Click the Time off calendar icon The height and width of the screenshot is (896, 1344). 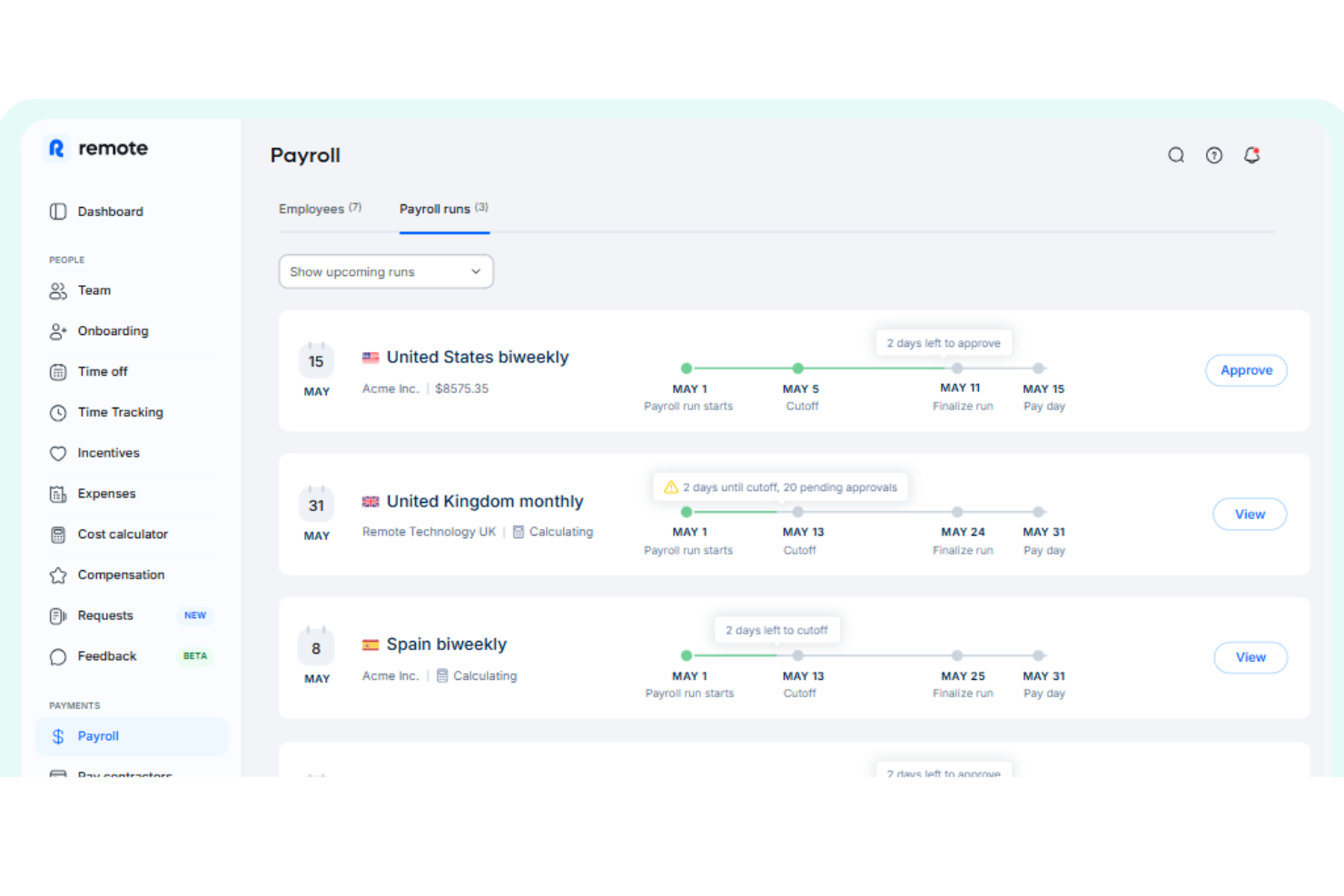[x=58, y=372]
